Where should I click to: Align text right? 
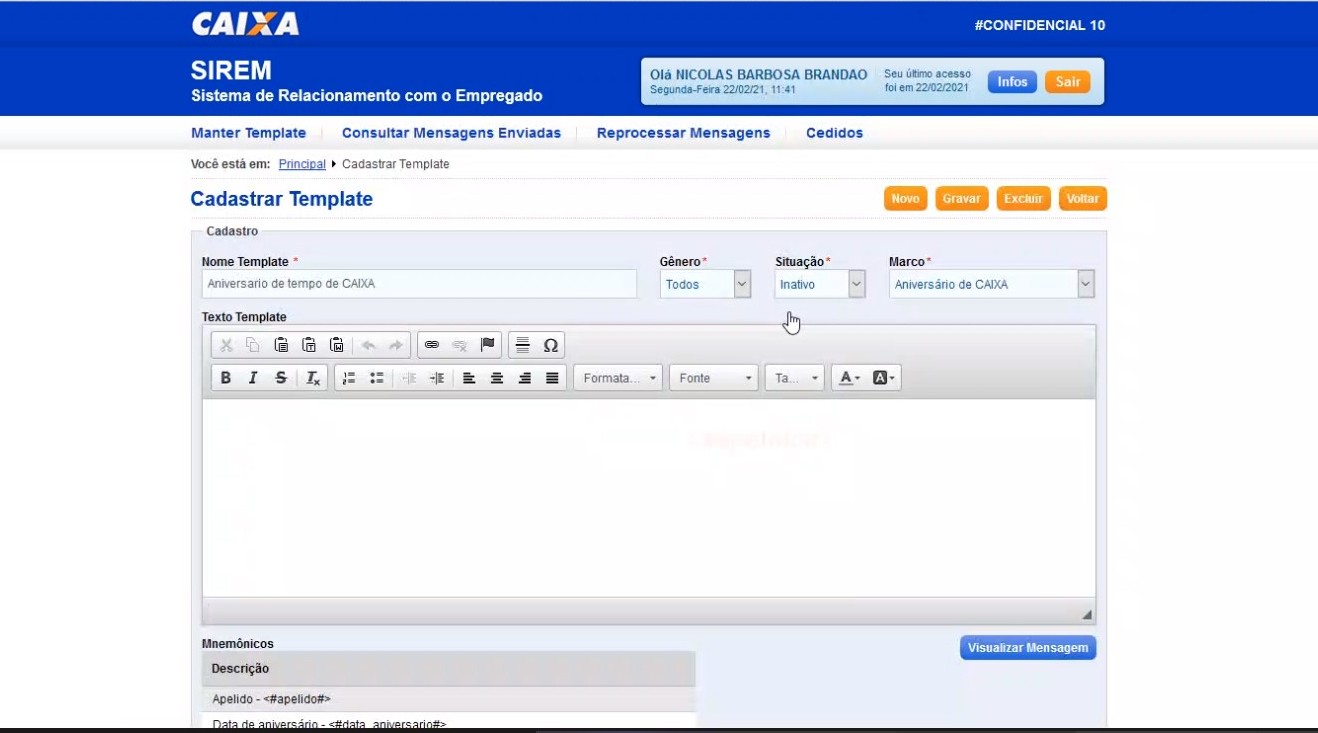click(525, 378)
